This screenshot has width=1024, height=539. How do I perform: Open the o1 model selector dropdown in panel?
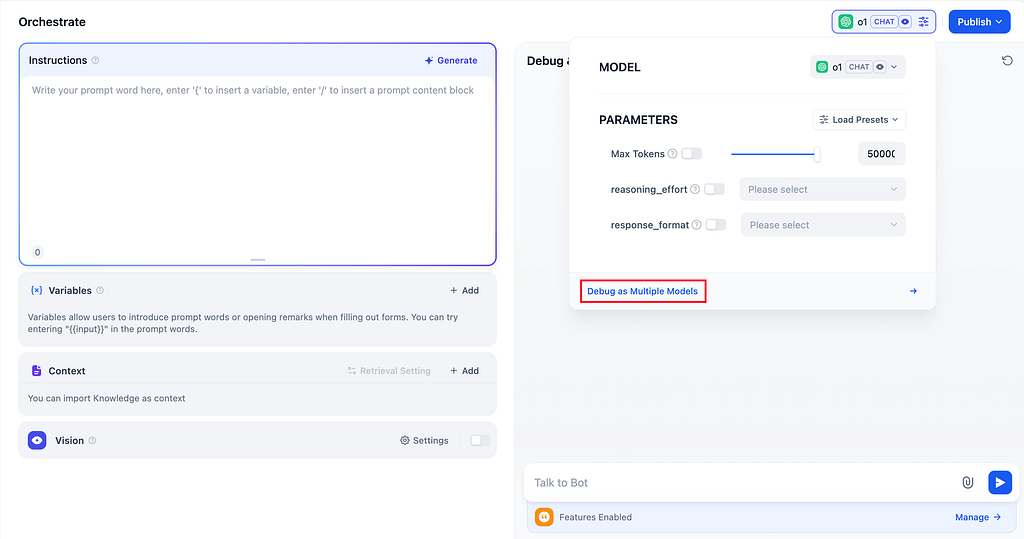click(857, 67)
